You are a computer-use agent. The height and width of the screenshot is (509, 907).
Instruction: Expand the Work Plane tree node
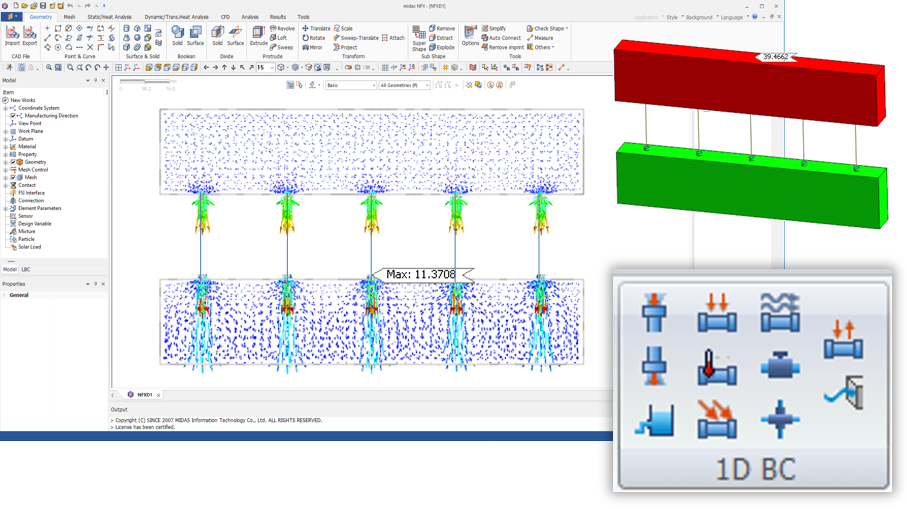[x=5, y=131]
